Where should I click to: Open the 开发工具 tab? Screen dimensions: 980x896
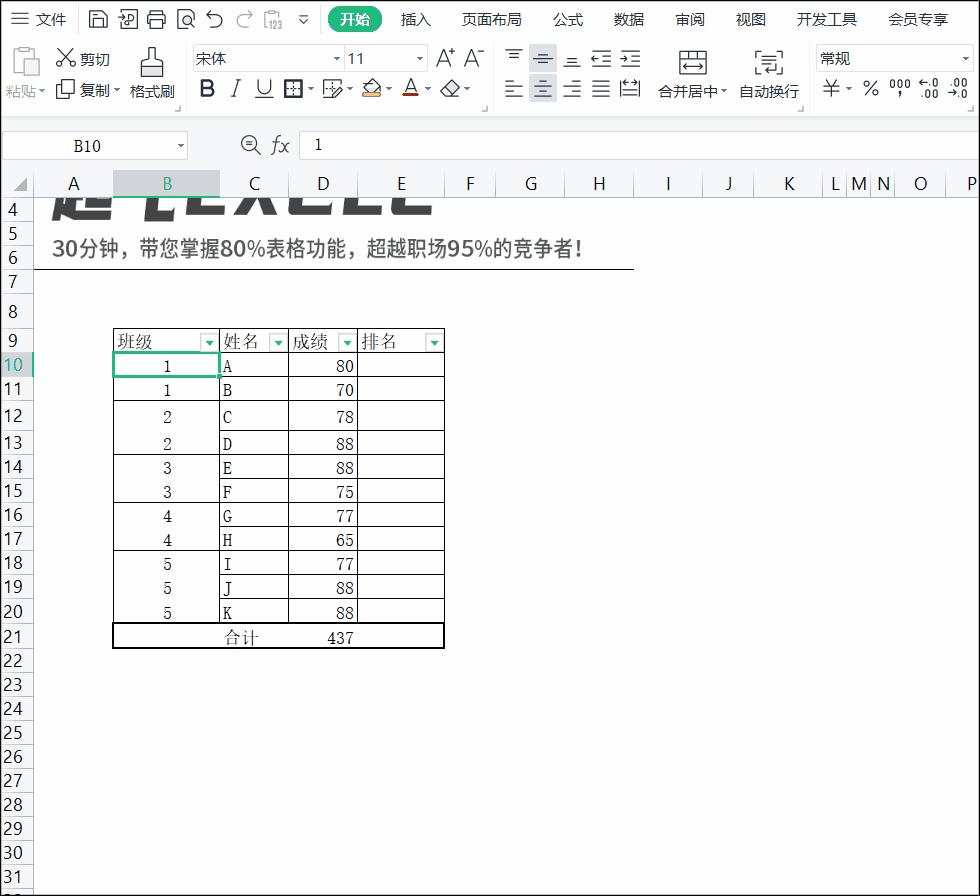pos(826,20)
